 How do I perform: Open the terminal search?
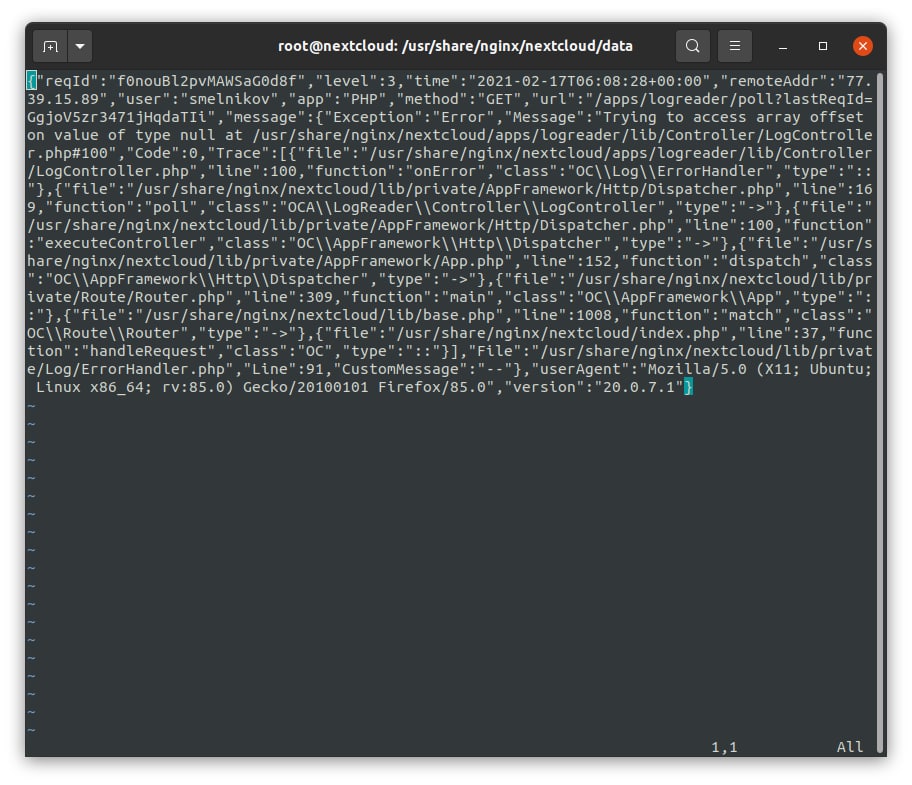click(692, 46)
